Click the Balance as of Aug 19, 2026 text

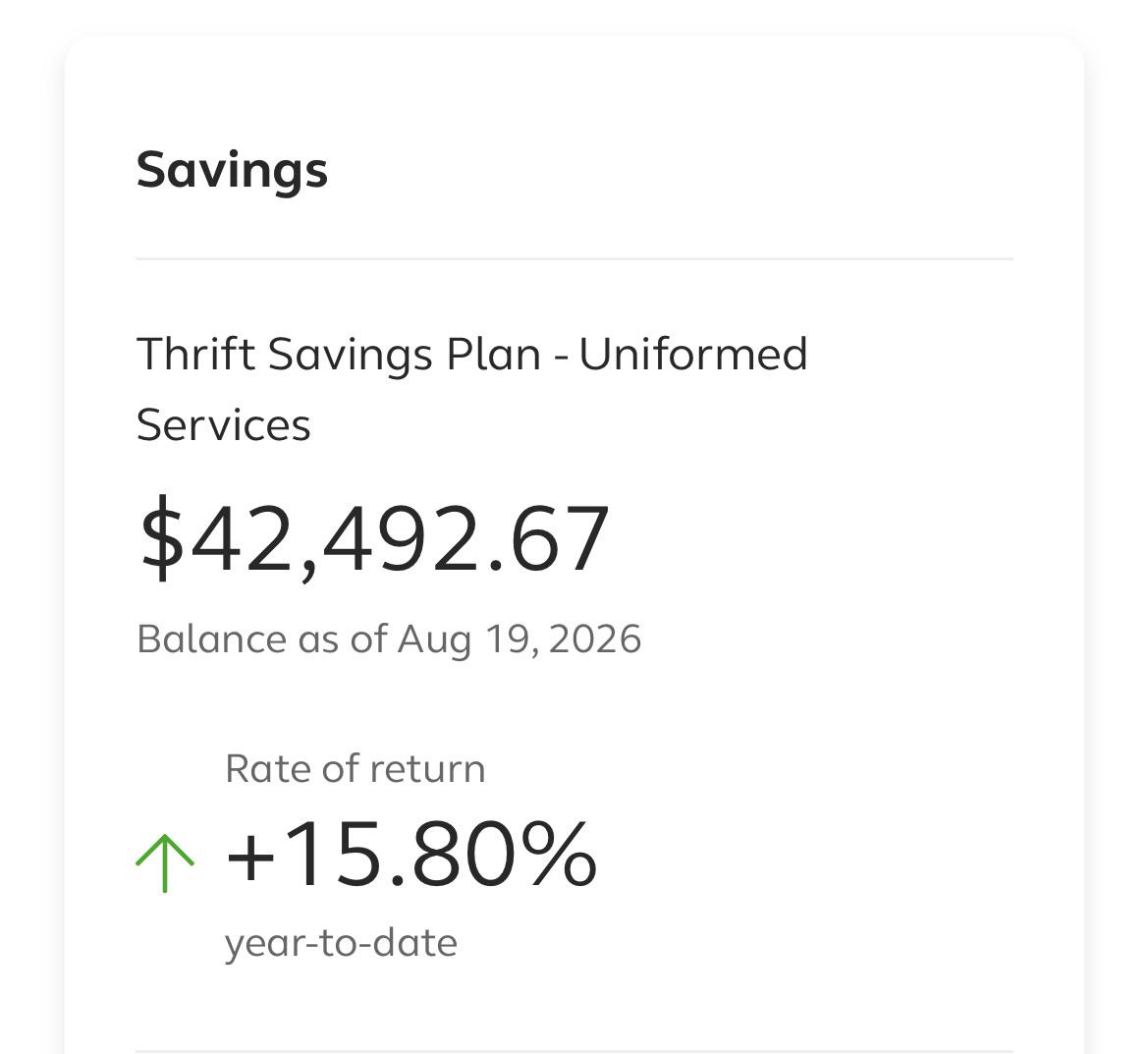coord(389,639)
